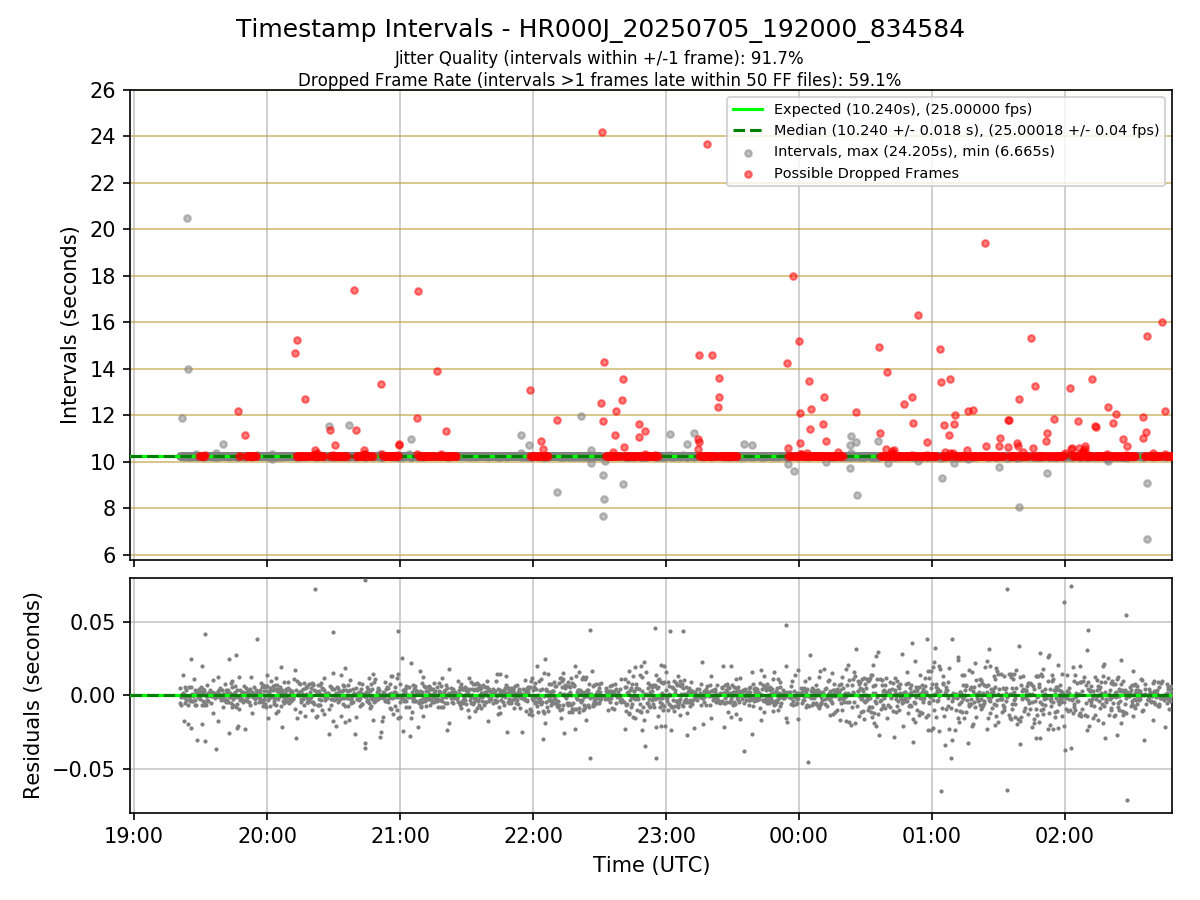Click the highest red dropped-frame point near 24 seconds

(x=602, y=132)
